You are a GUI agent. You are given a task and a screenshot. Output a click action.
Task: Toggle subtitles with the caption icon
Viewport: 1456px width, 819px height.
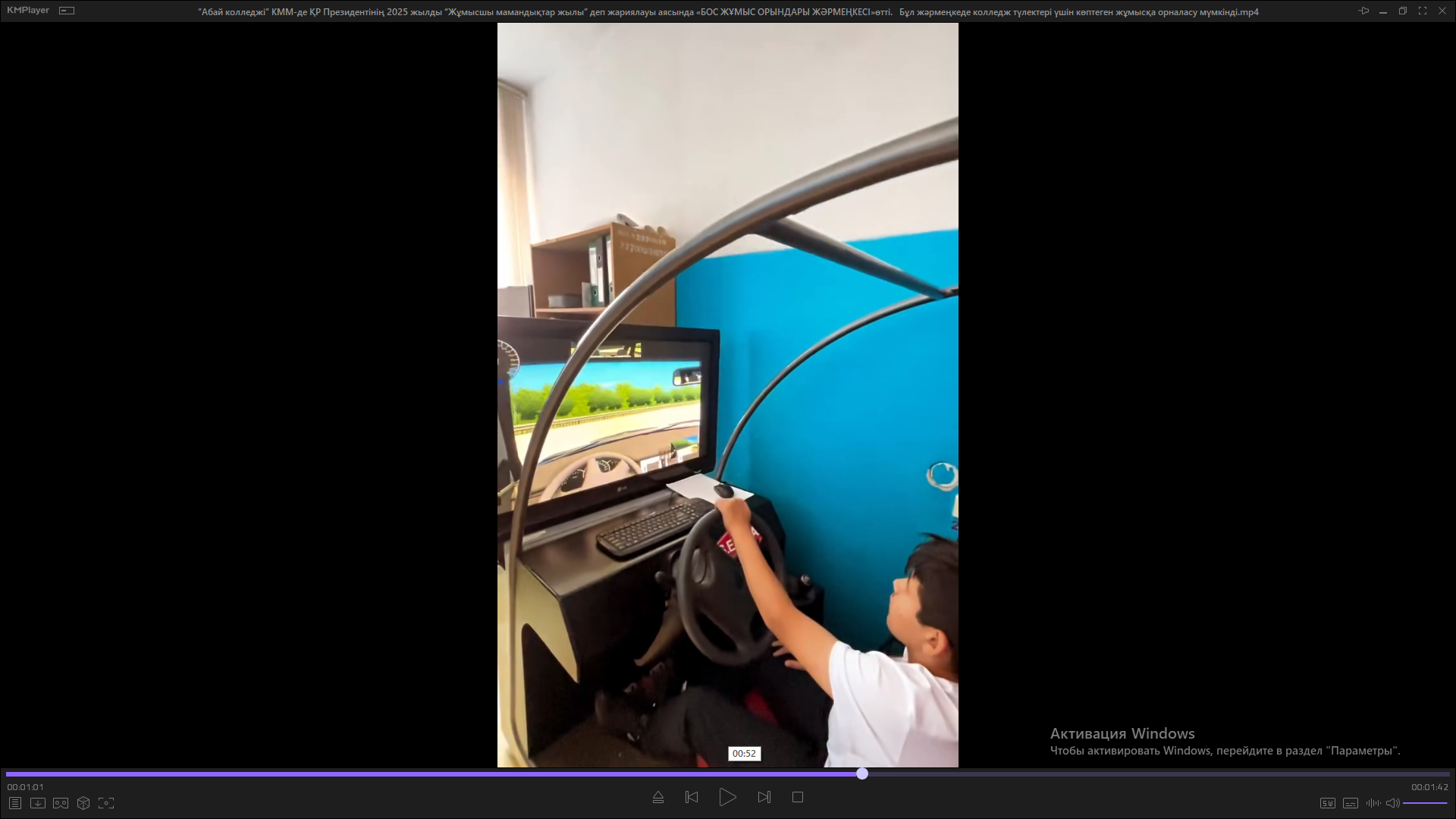[x=1351, y=803]
